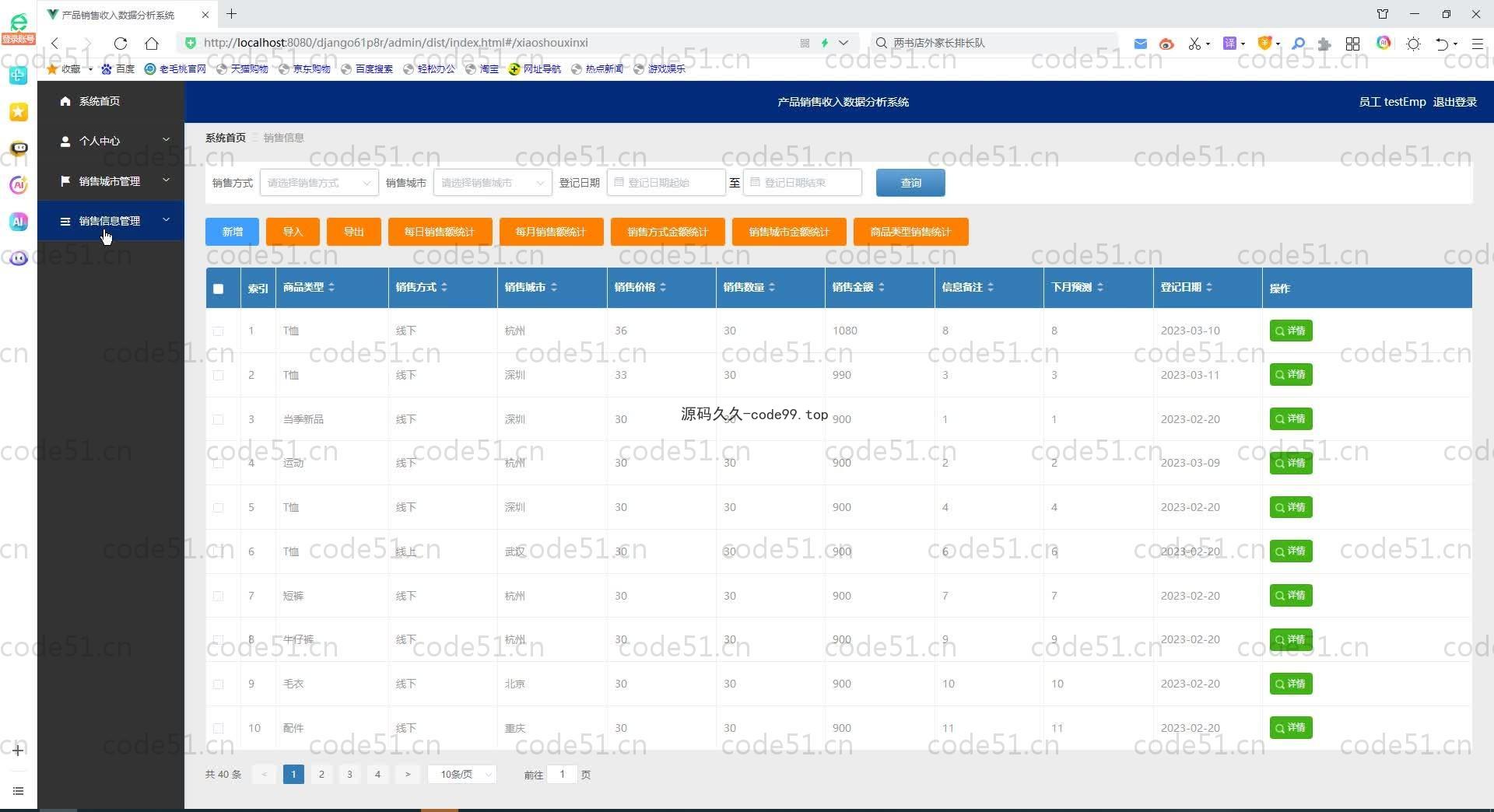Open 系统首页 in the sidebar menu
1494x812 pixels.
110,101
